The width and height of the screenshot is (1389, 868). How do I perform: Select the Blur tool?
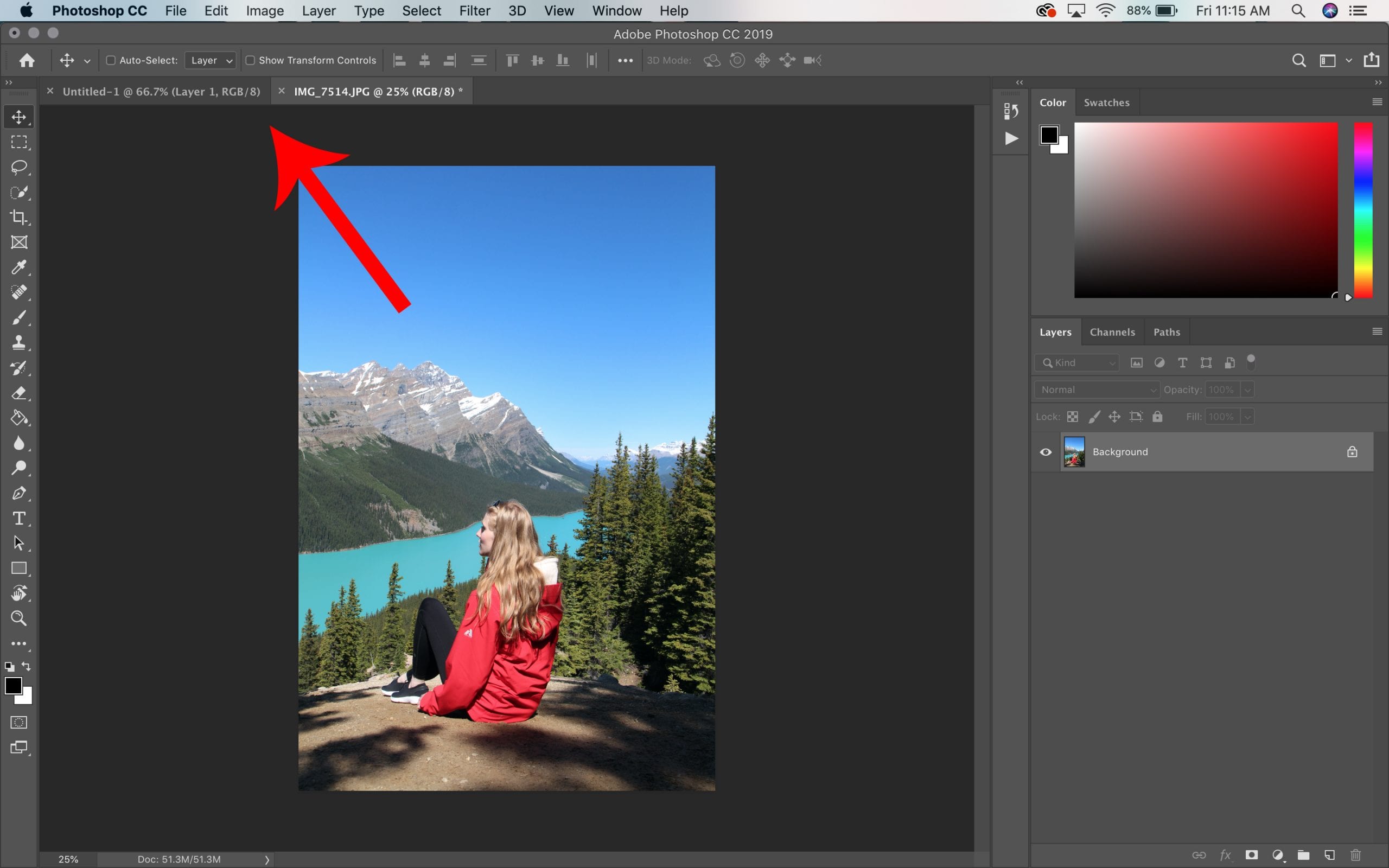[19, 443]
